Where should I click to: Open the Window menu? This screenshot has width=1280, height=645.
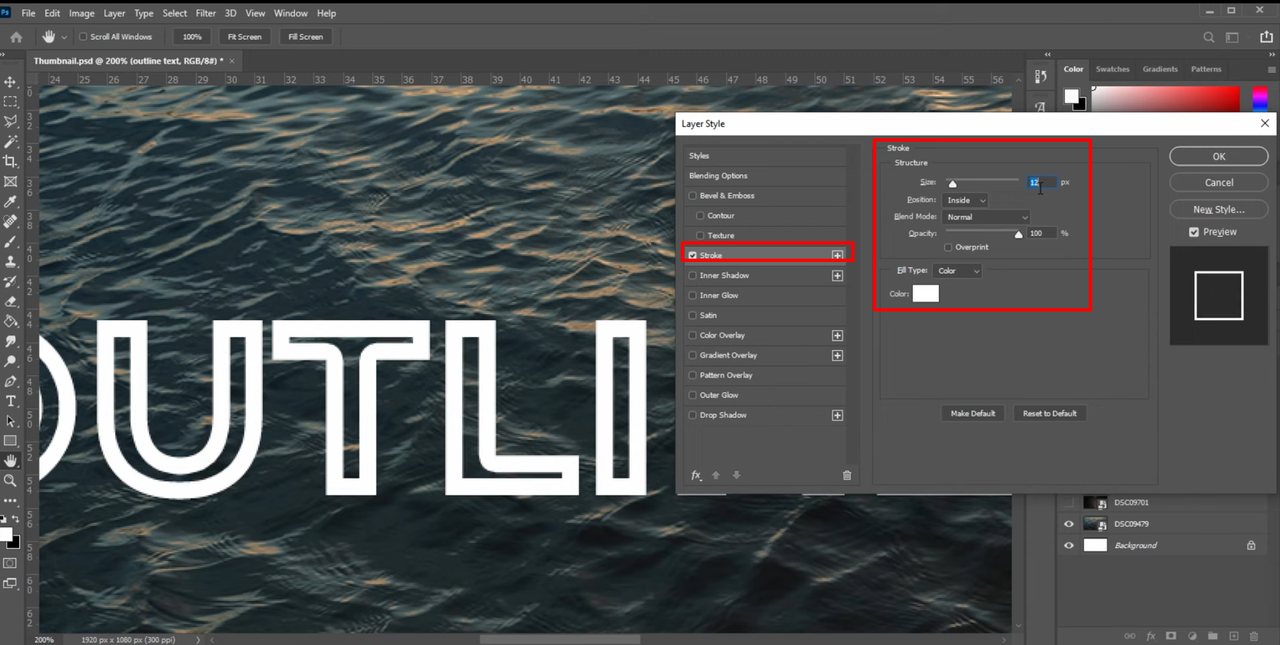(291, 13)
